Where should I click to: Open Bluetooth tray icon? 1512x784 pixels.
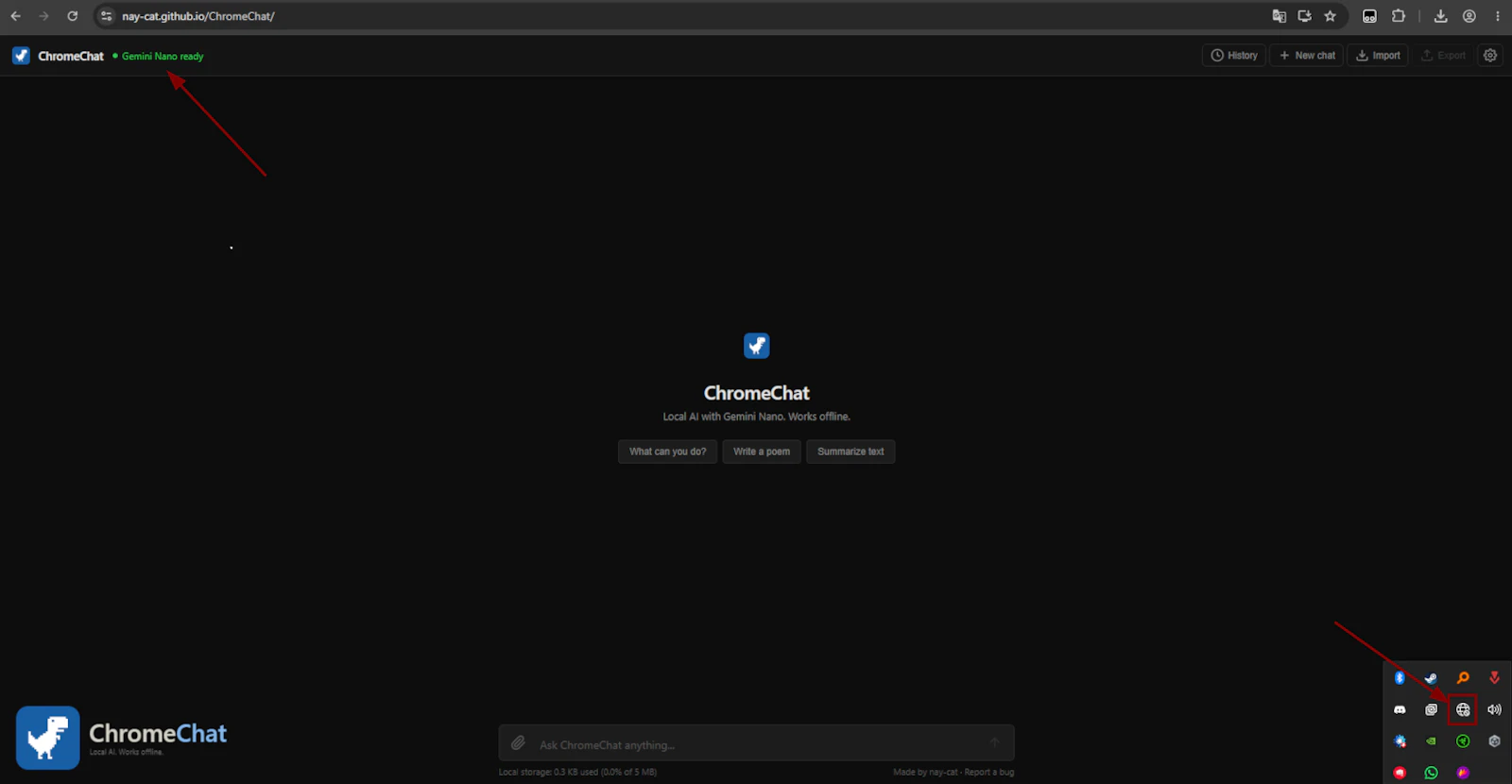tap(1400, 678)
